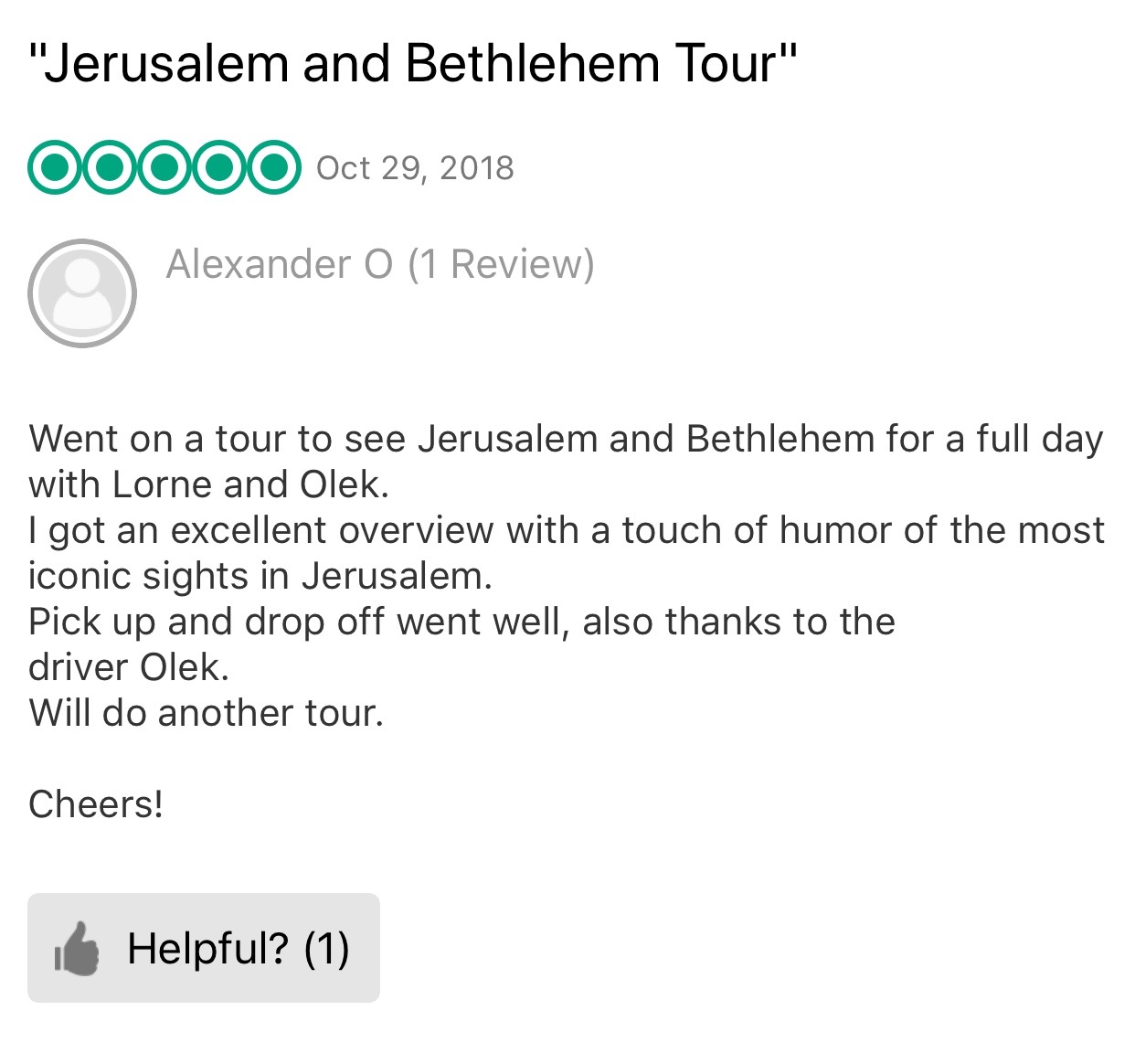The image size is (1135, 1064).
Task: Click the "driver Olek." line
Action: pyautogui.click(x=128, y=667)
